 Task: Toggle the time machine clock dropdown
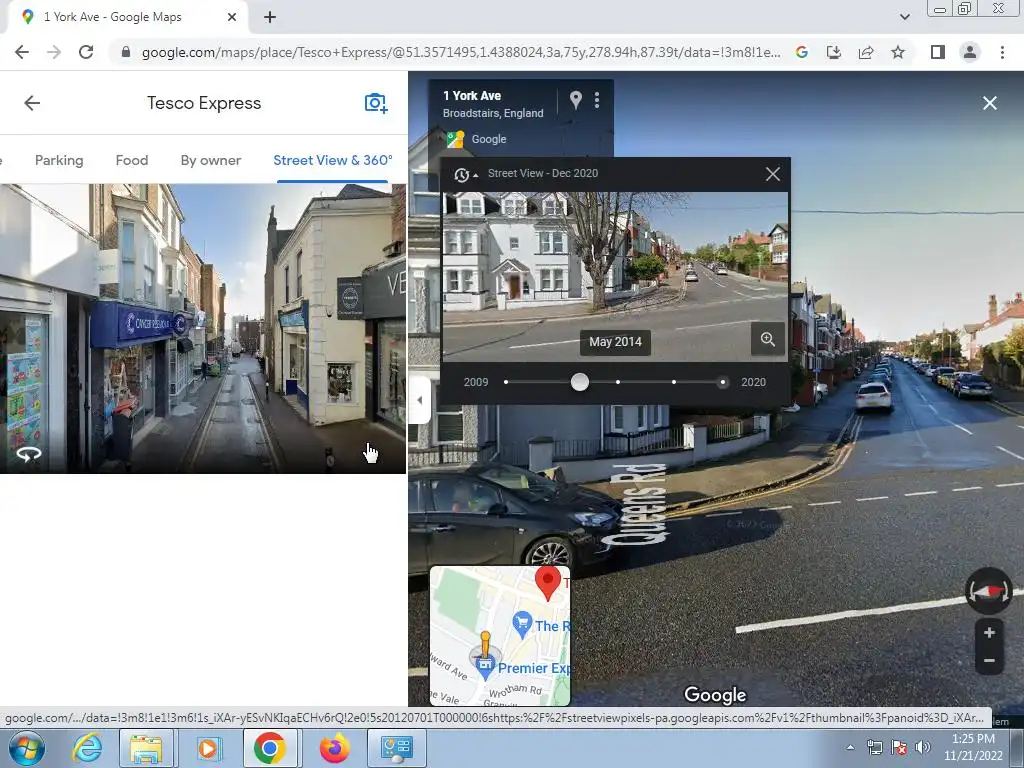click(x=465, y=174)
